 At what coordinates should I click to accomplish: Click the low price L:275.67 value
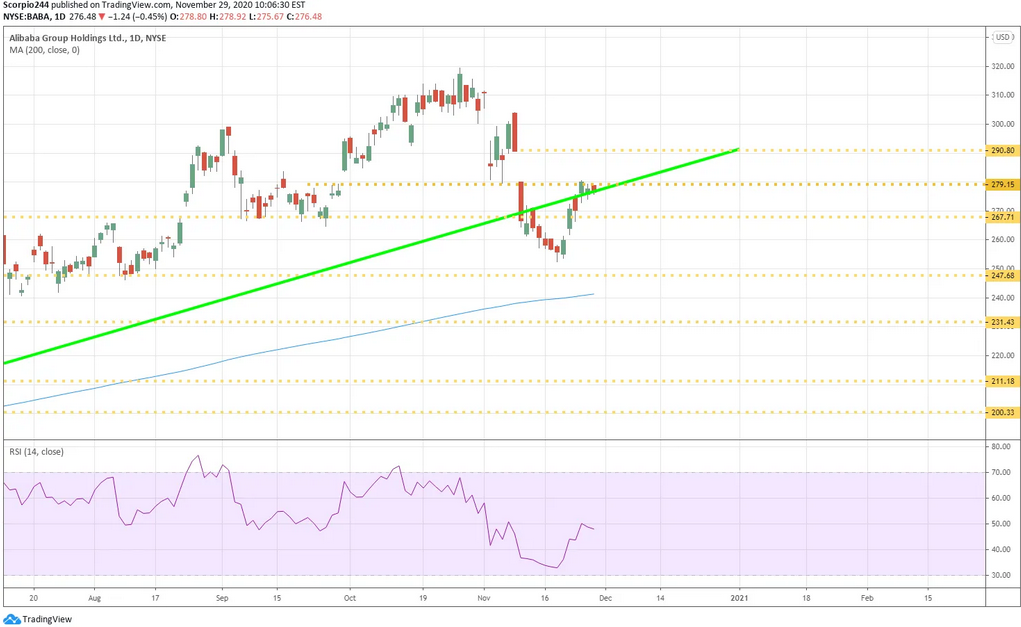[x=266, y=16]
